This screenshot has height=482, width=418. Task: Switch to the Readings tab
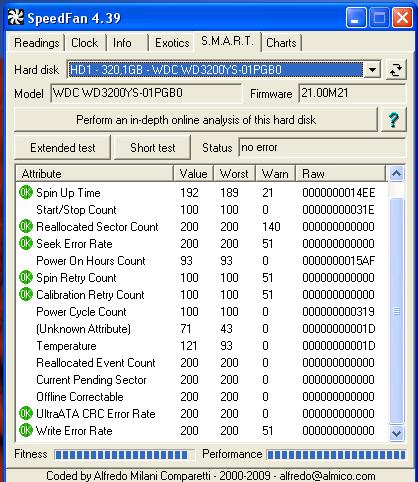[37, 43]
